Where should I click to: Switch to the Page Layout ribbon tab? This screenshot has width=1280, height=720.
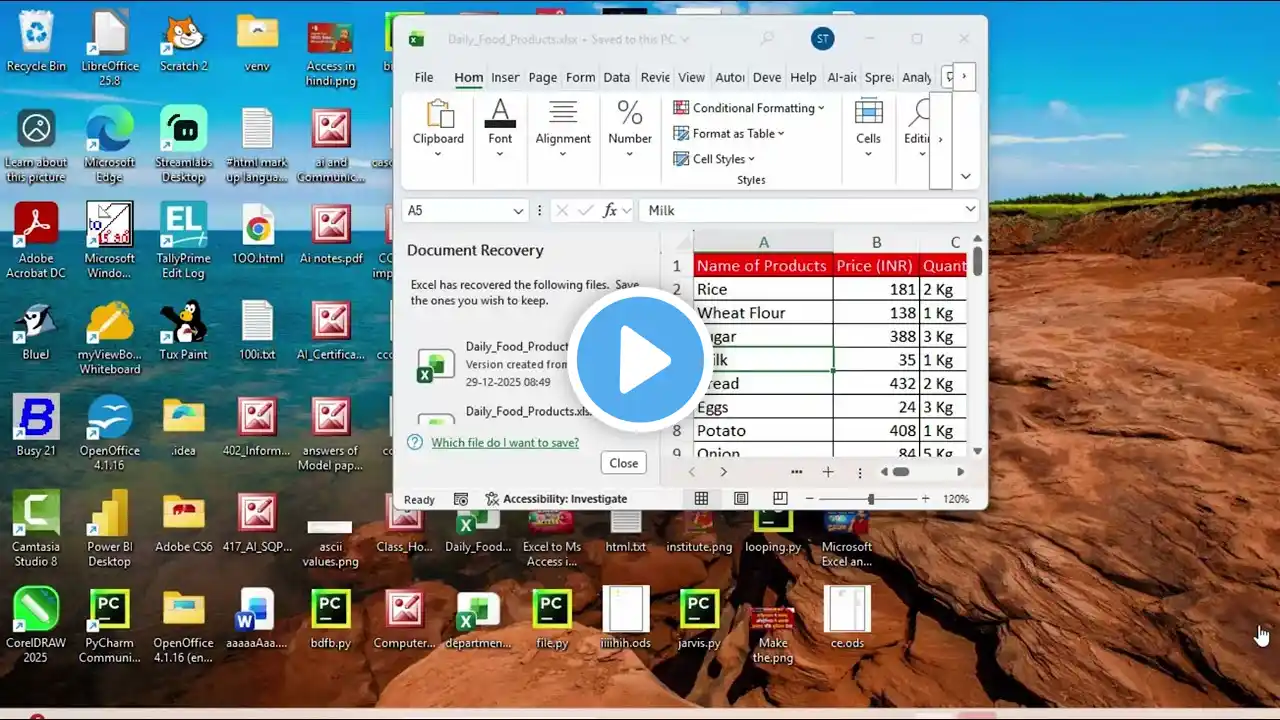pyautogui.click(x=543, y=77)
